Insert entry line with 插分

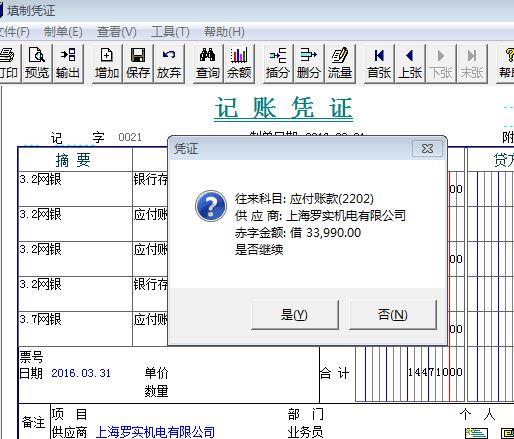coord(278,63)
